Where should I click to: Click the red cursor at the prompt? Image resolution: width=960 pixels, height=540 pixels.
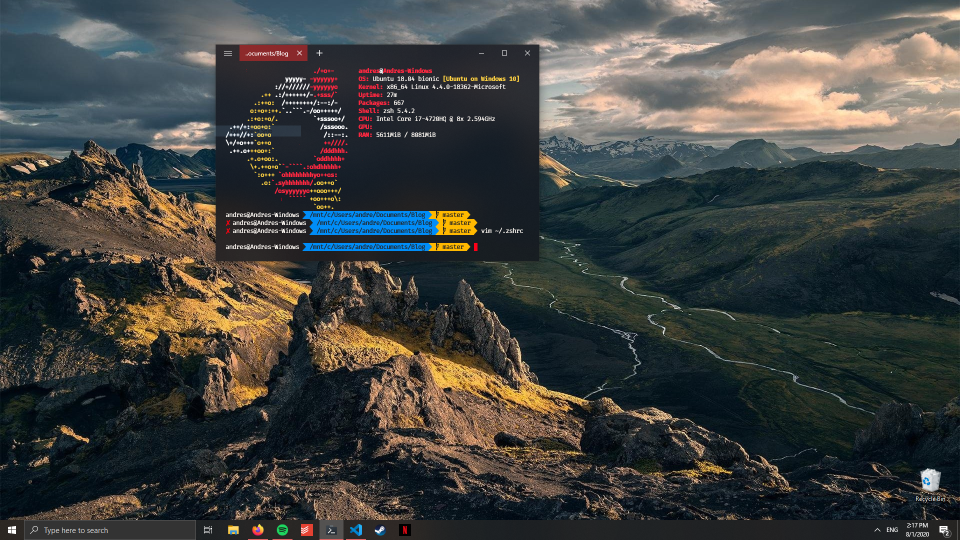coord(476,247)
